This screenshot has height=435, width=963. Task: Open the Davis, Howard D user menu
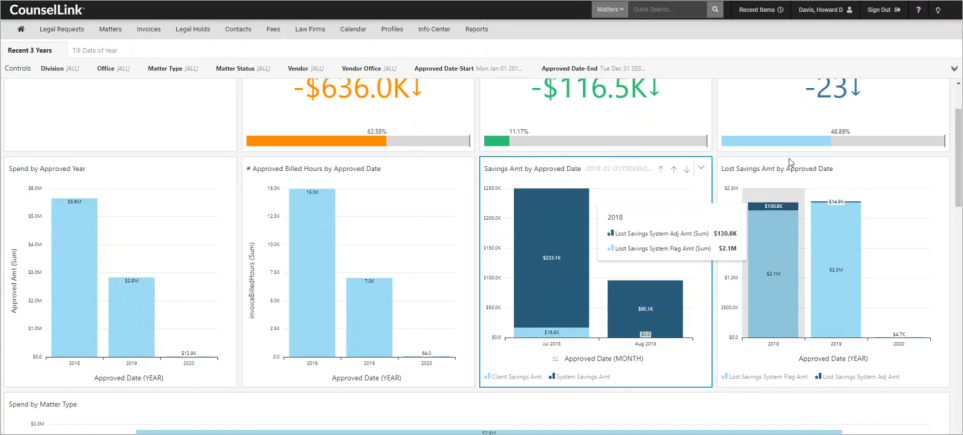click(x=825, y=10)
